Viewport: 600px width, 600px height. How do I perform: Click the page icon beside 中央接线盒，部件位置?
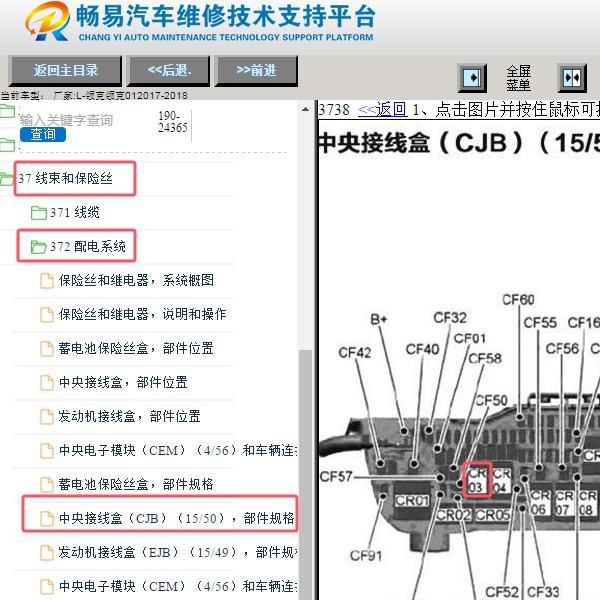click(x=47, y=383)
